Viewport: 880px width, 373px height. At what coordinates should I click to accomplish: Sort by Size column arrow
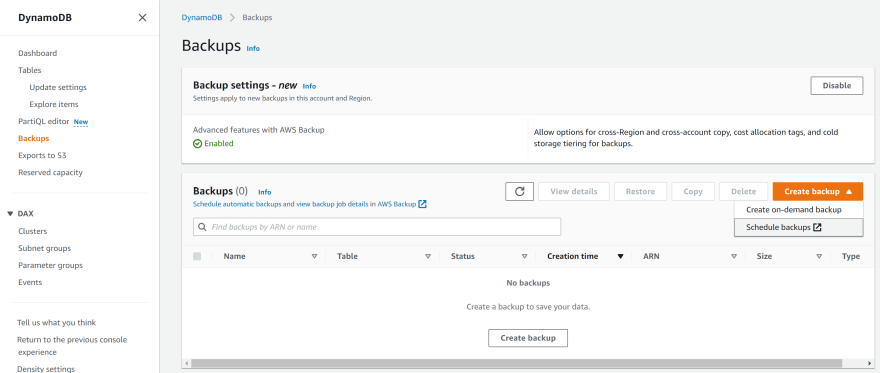coord(819,256)
